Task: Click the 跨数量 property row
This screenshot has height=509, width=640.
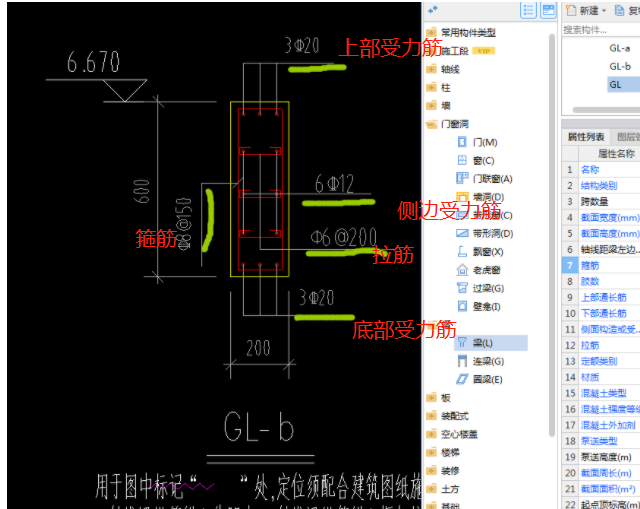Action: coord(601,202)
